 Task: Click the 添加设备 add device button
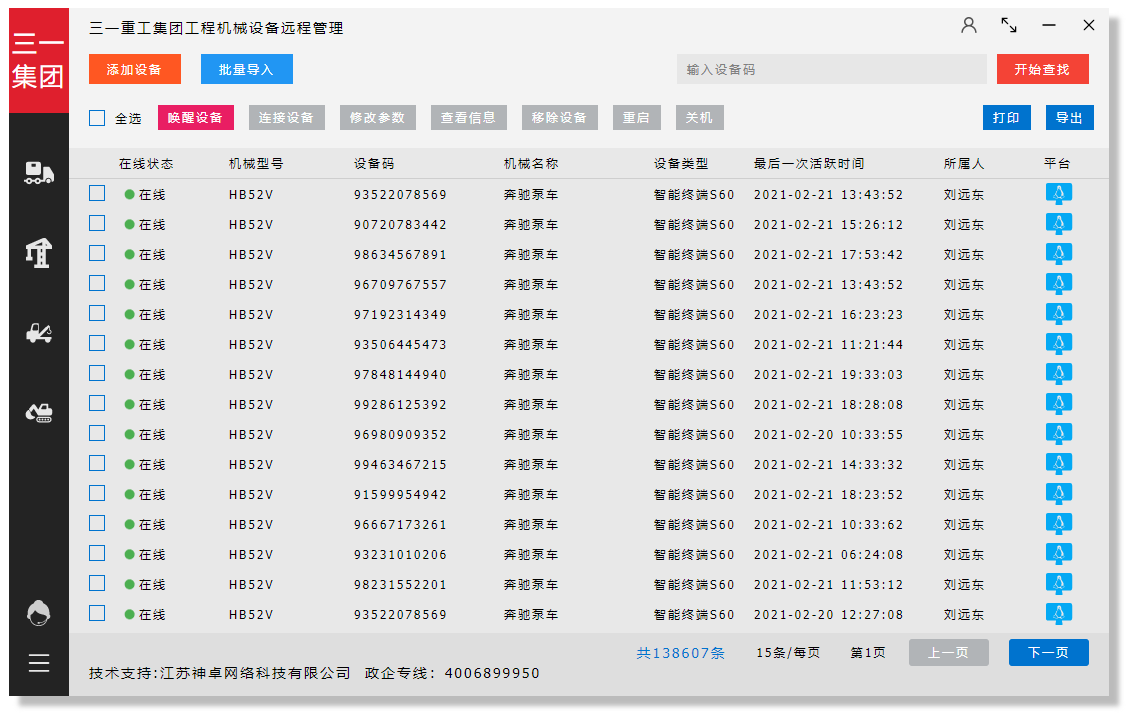[135, 69]
